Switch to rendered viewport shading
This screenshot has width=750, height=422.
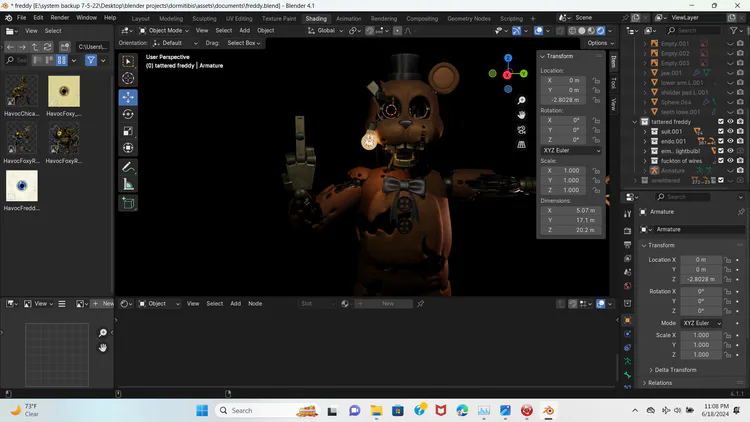click(x=601, y=31)
